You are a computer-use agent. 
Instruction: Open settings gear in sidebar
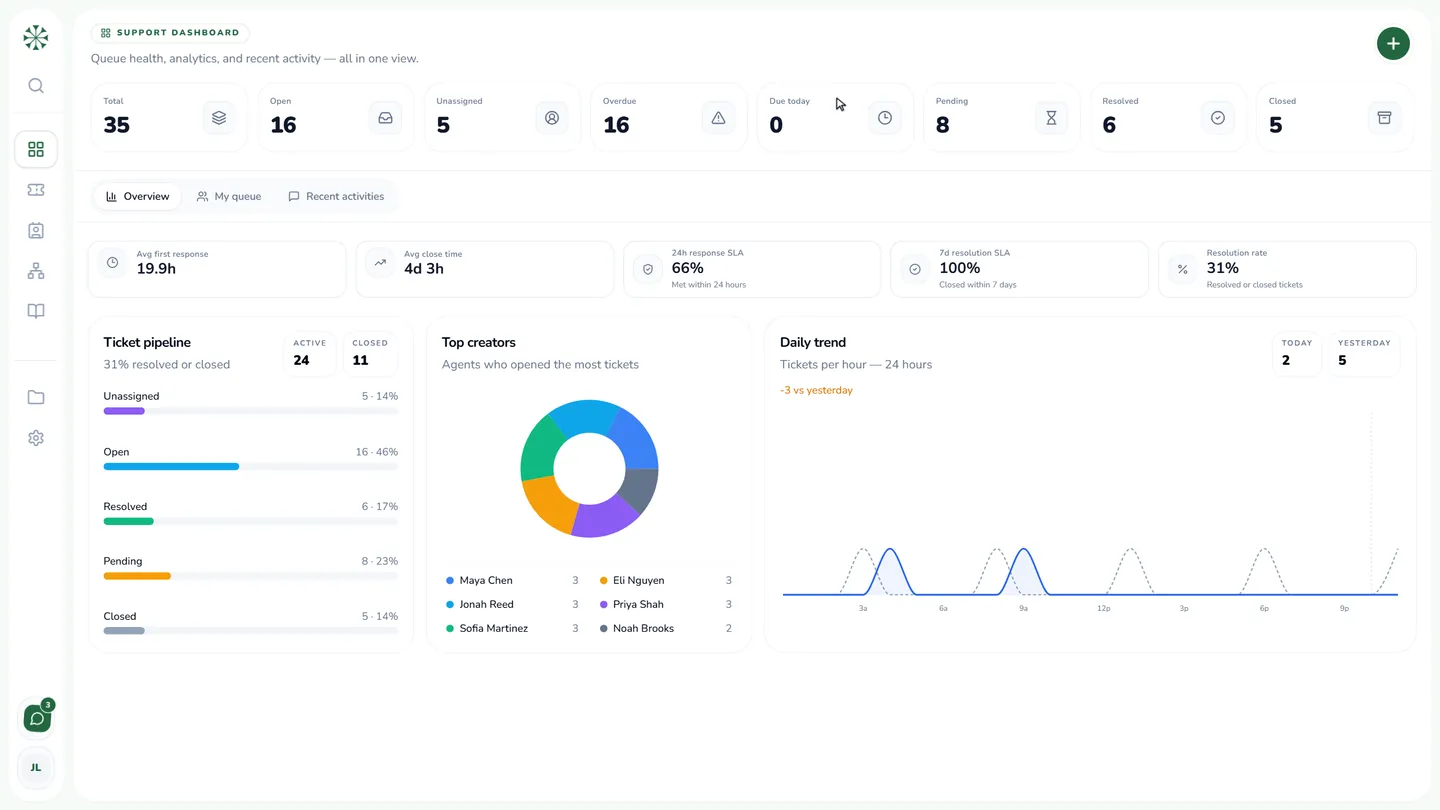pos(36,438)
